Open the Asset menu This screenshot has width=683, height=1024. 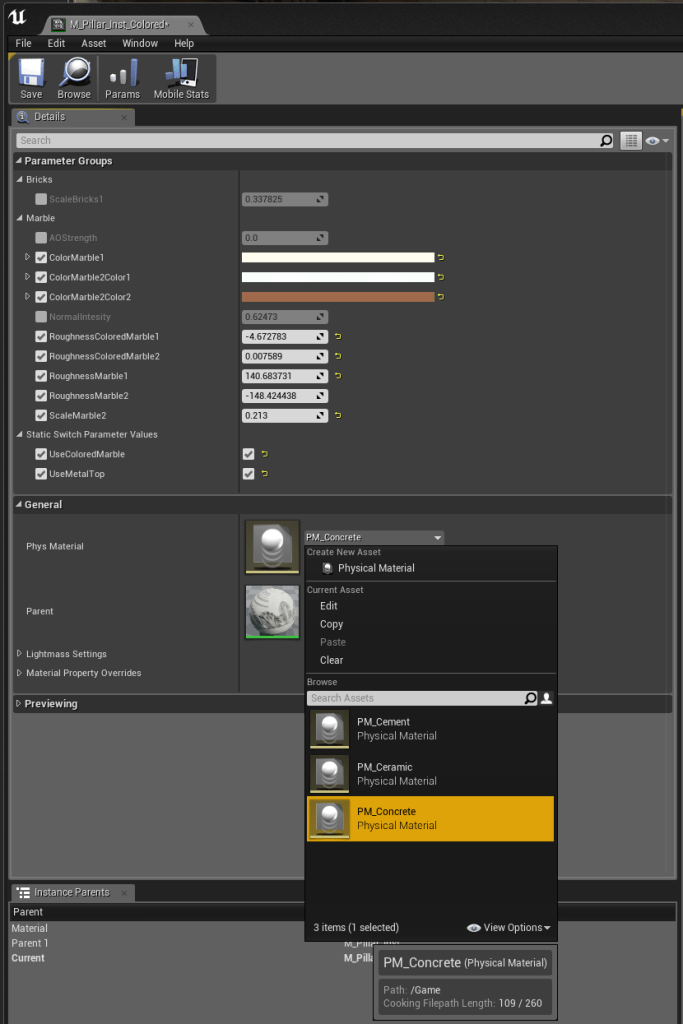point(93,44)
